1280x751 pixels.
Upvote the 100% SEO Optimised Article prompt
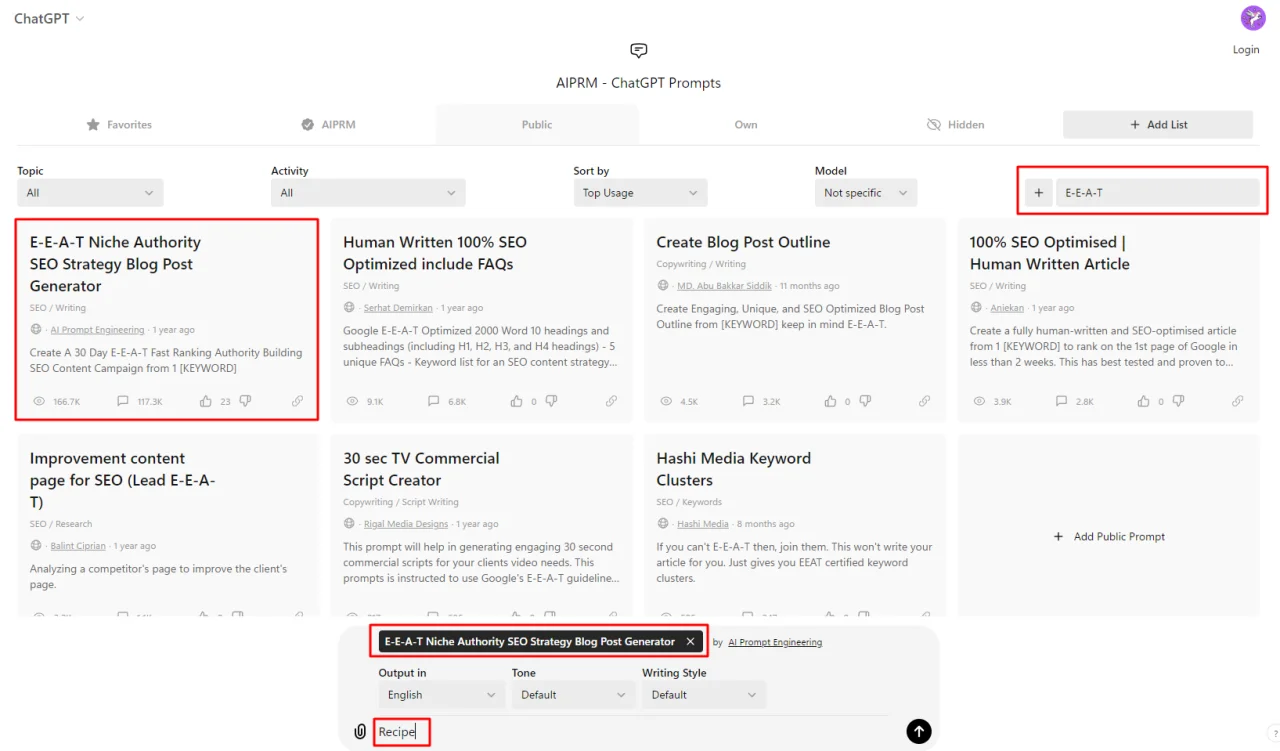[1144, 401]
